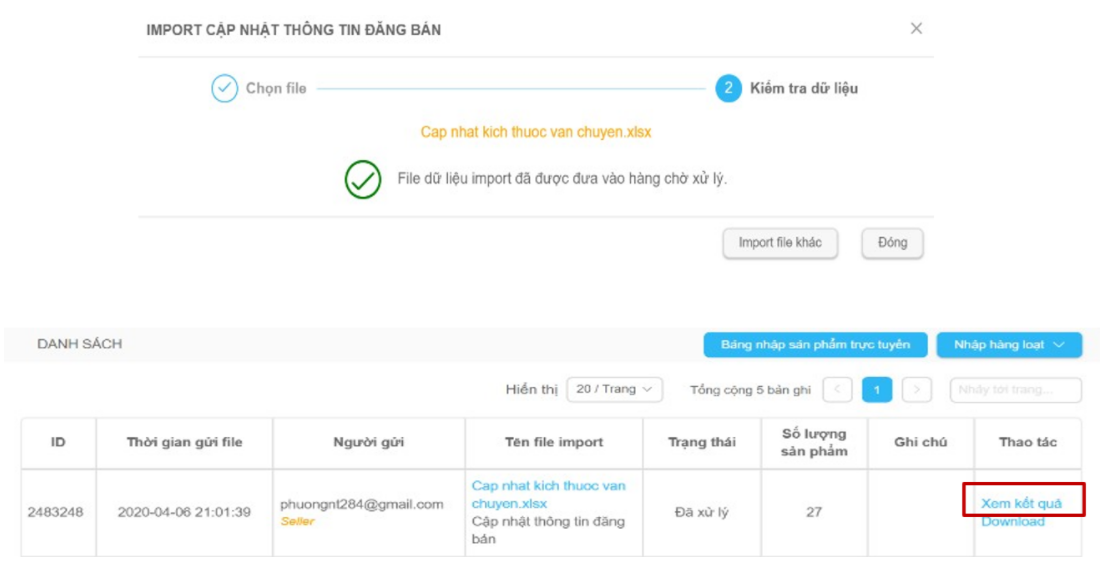Click the "Xem kết quả" link
This screenshot has width=1113, height=568.
point(1021,503)
